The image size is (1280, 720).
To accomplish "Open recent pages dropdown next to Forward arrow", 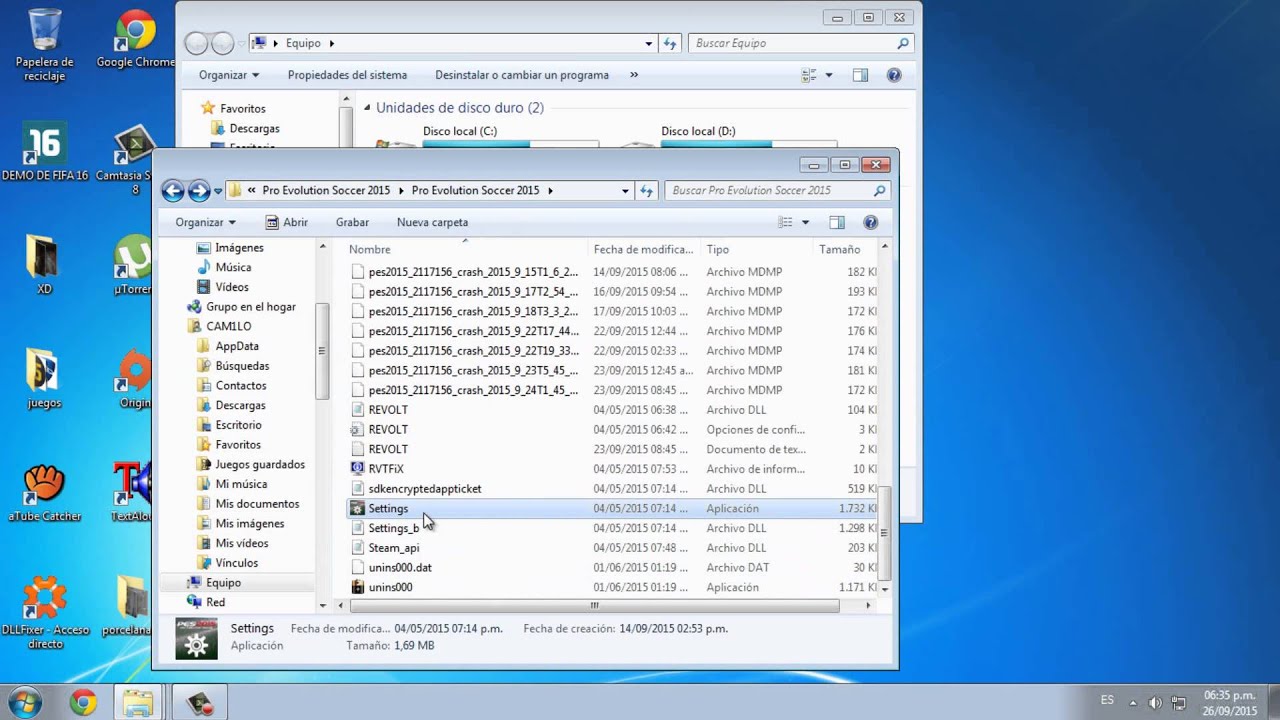I will click(218, 191).
